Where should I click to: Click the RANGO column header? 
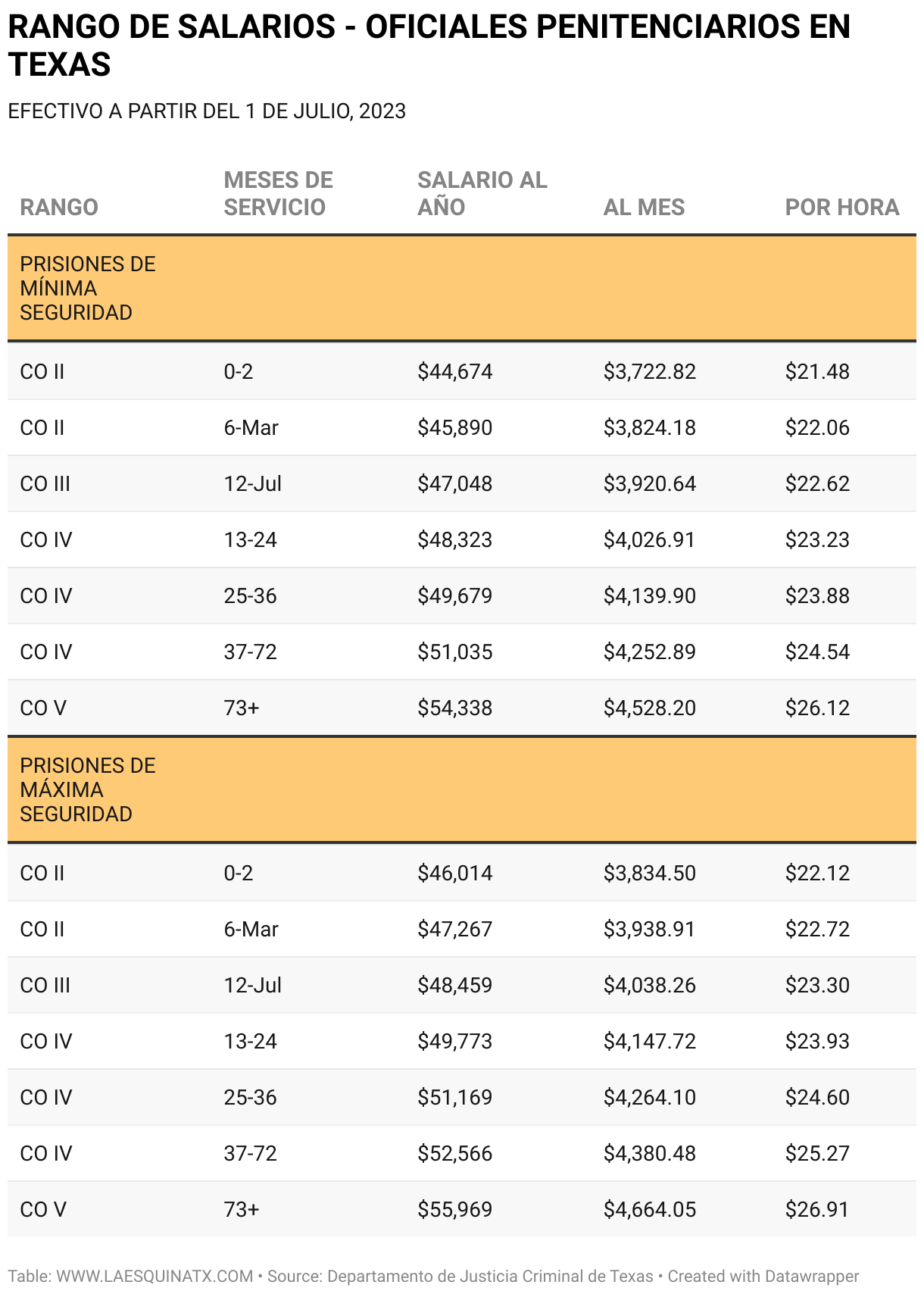click(x=59, y=207)
